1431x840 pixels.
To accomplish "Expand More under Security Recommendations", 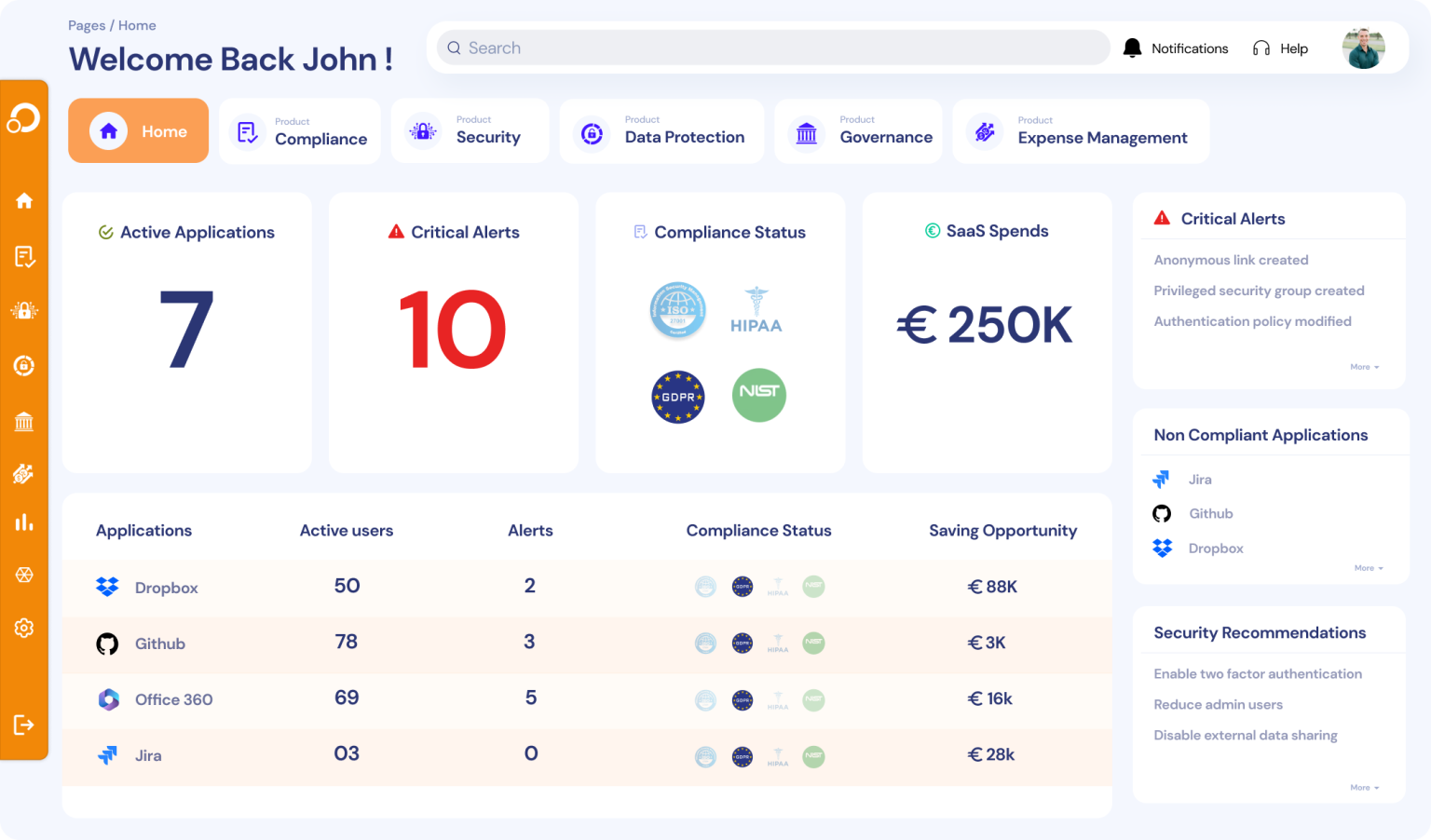I will (1364, 788).
